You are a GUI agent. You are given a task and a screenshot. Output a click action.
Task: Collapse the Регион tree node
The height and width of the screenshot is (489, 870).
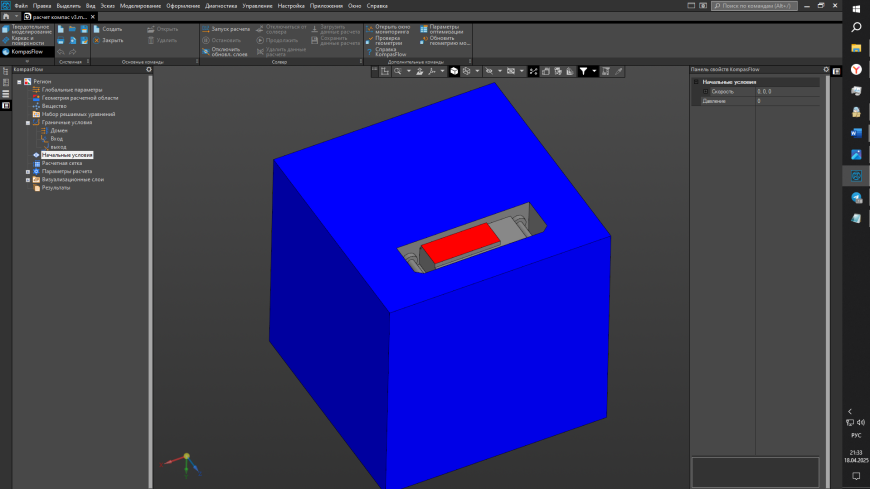pyautogui.click(x=19, y=82)
